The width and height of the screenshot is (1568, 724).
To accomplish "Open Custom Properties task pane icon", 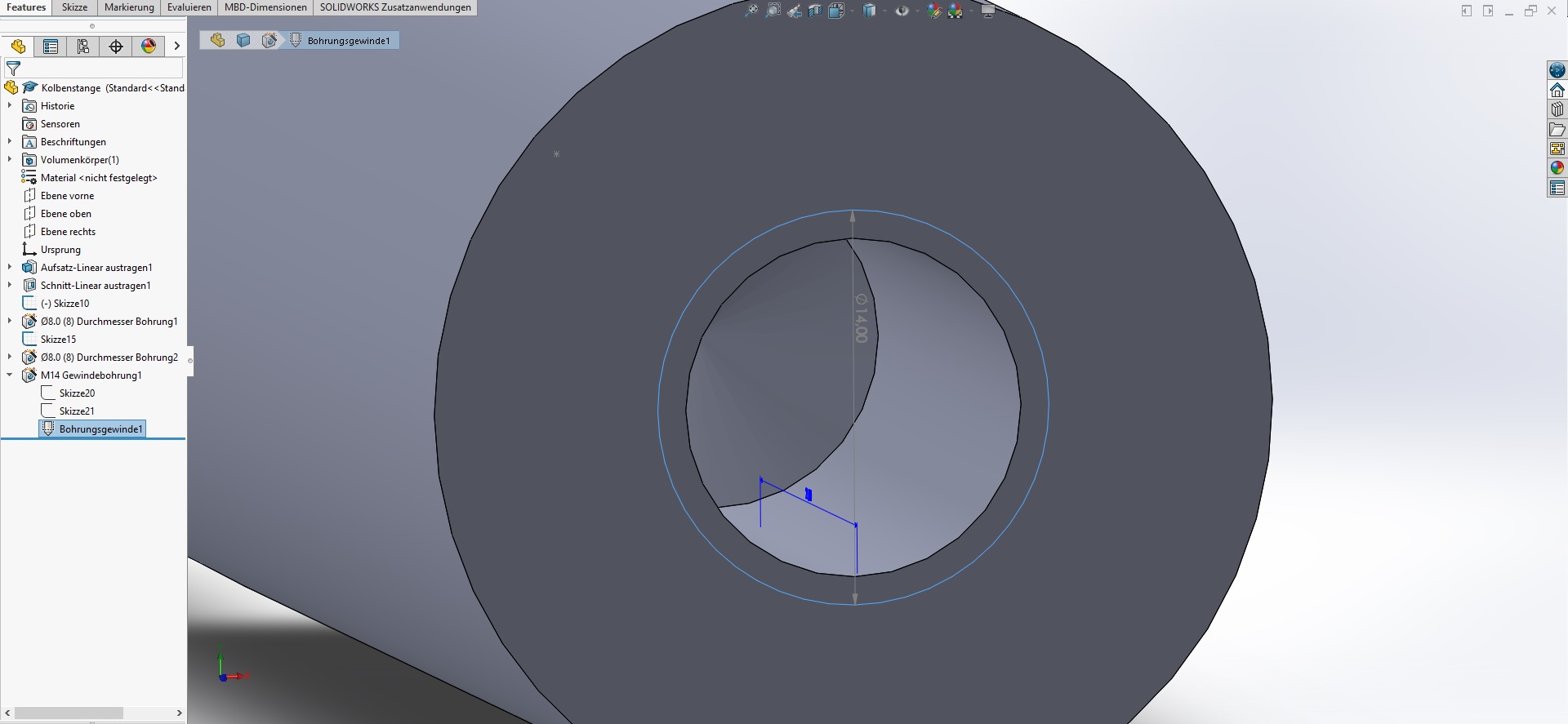I will (x=1557, y=189).
